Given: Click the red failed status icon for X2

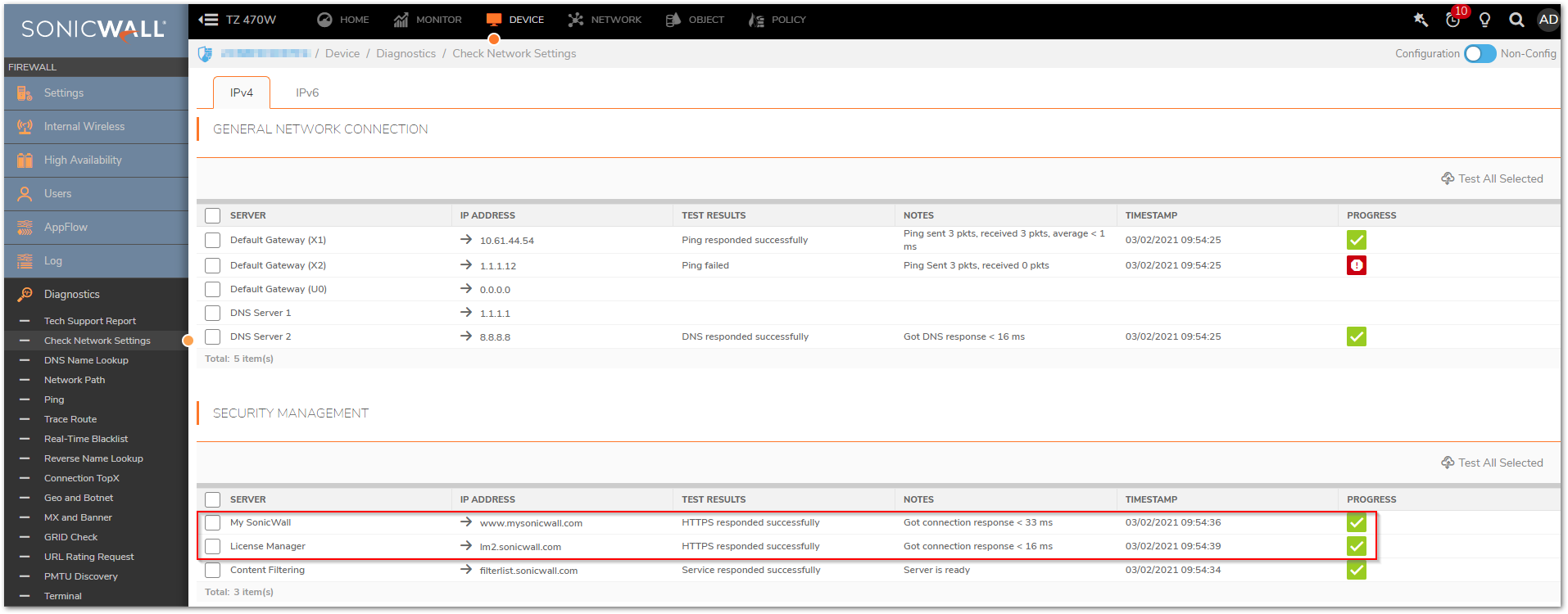Looking at the screenshot, I should click(x=1356, y=265).
